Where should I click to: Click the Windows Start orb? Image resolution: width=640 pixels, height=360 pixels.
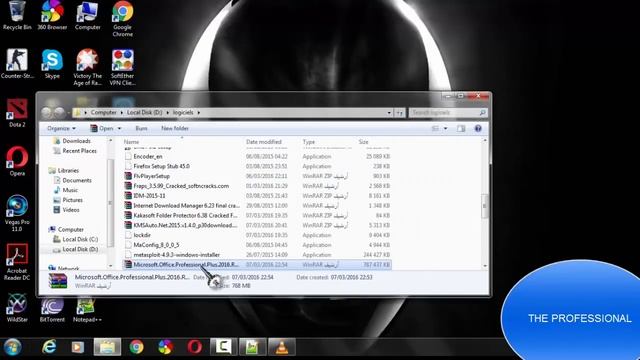click(x=13, y=347)
